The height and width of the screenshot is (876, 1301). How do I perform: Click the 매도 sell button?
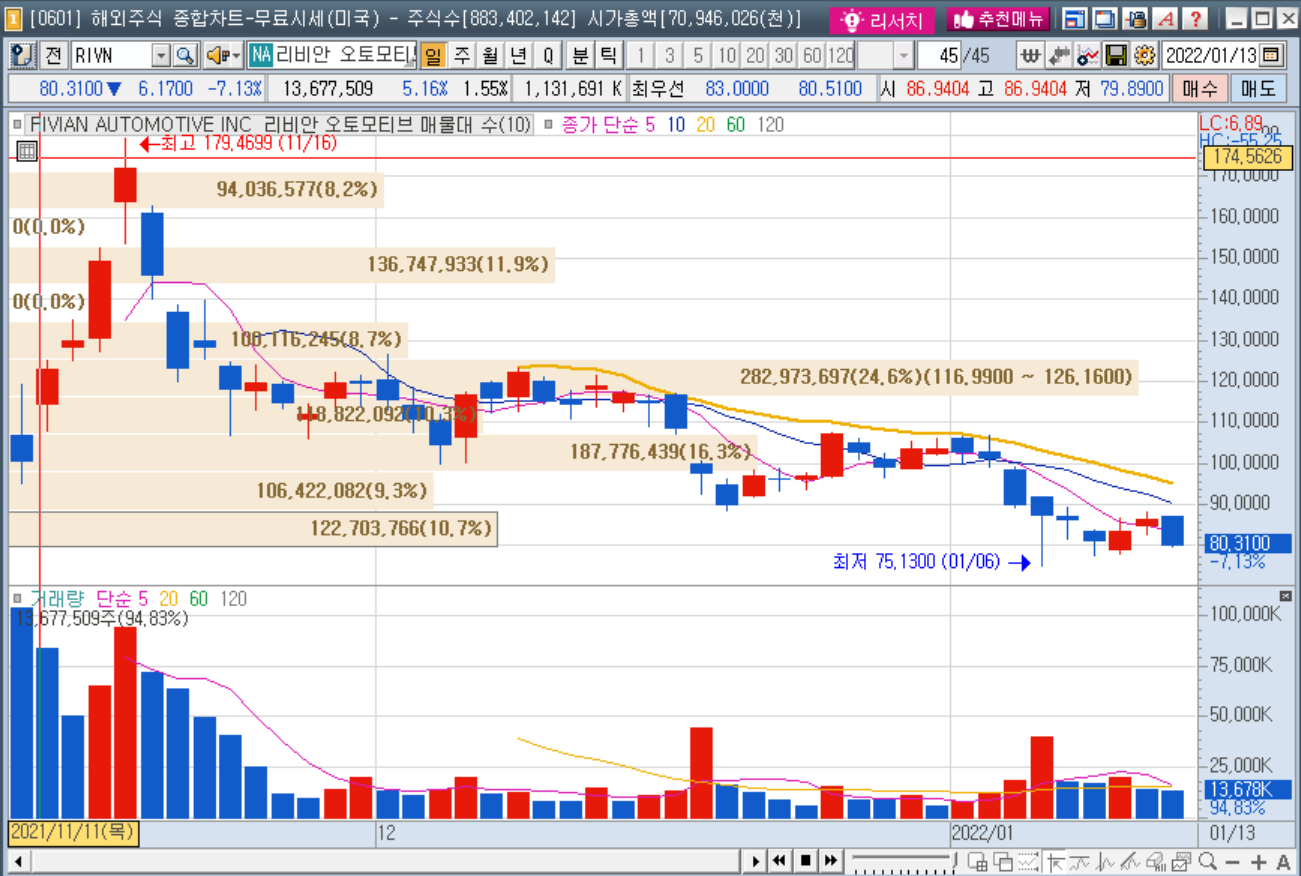click(x=1258, y=88)
